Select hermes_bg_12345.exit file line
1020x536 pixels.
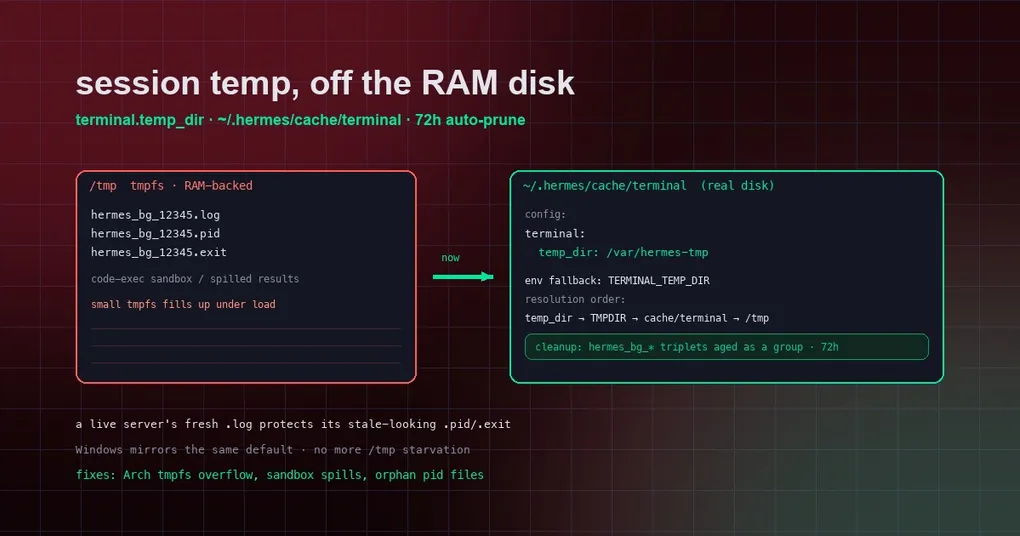(159, 252)
